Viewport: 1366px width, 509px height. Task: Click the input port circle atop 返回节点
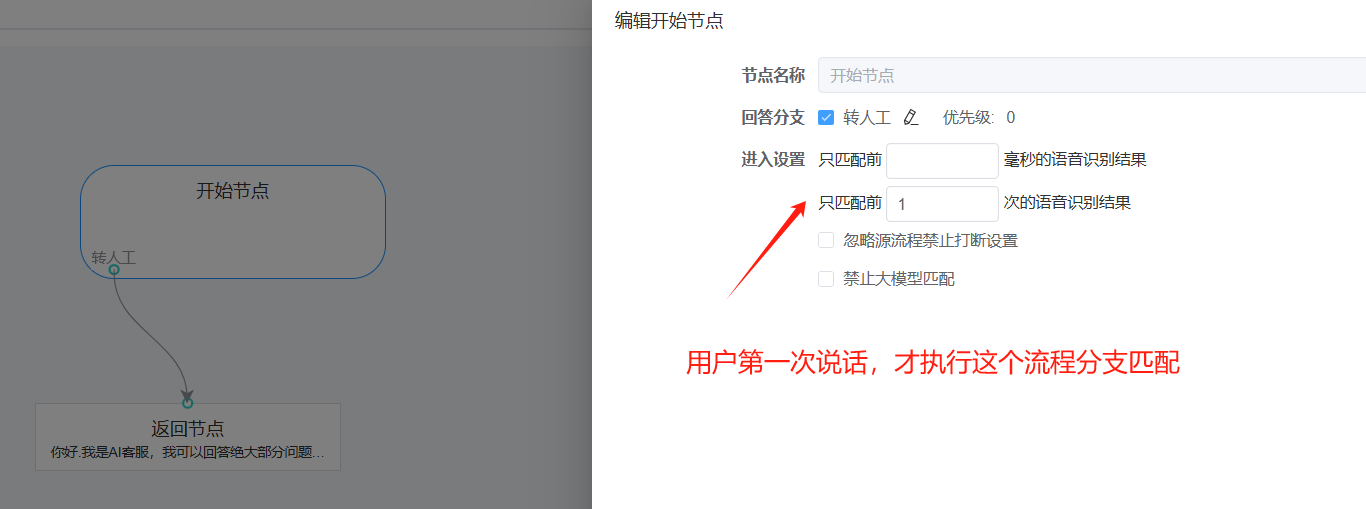[187, 403]
